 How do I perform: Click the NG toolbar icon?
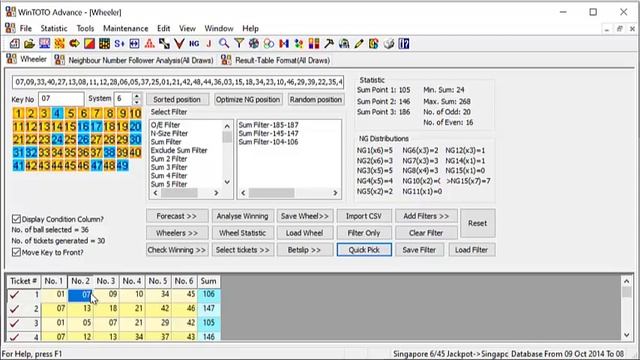tap(194, 44)
